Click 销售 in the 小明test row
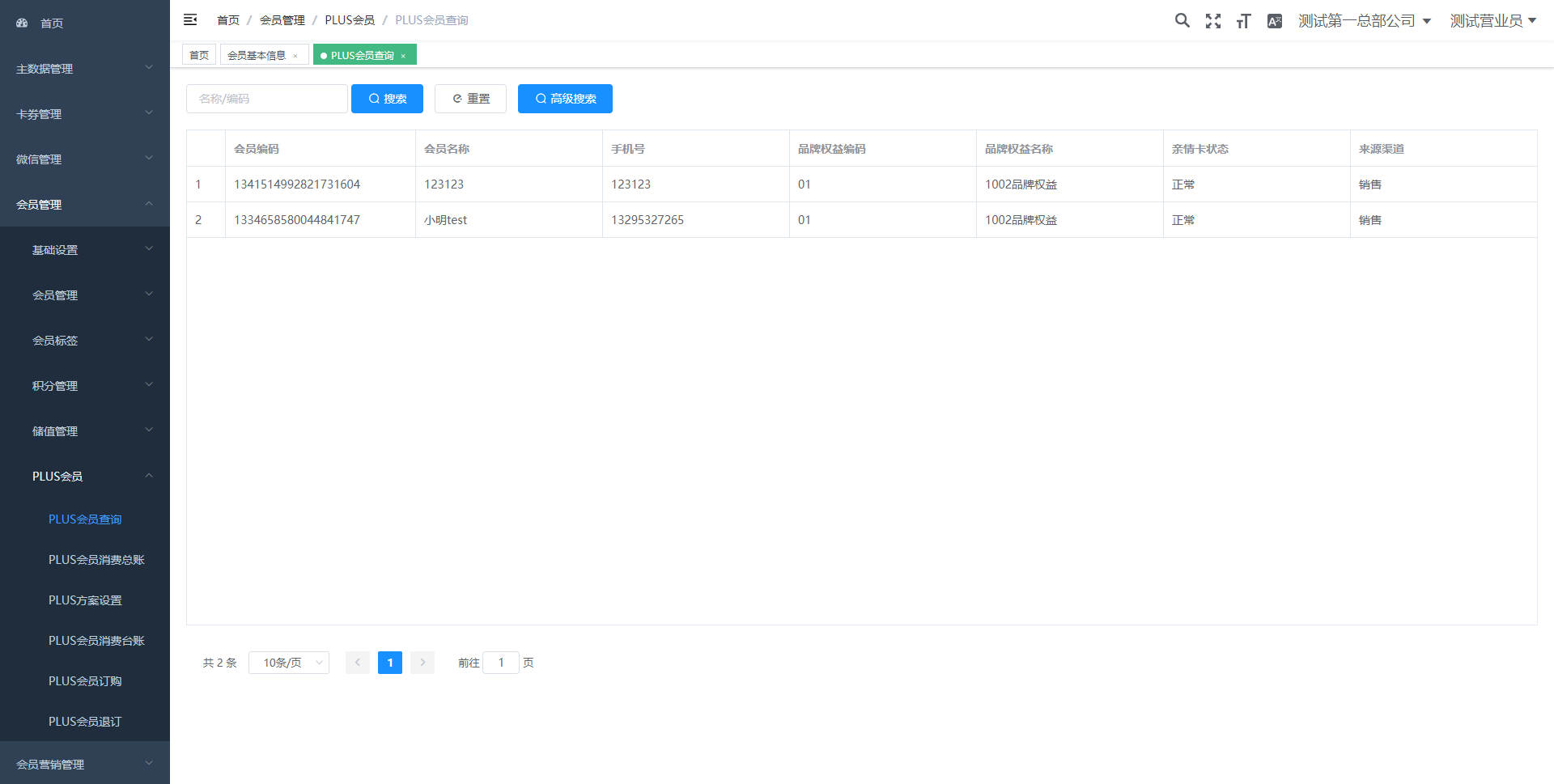The height and width of the screenshot is (784, 1554). click(x=1370, y=220)
